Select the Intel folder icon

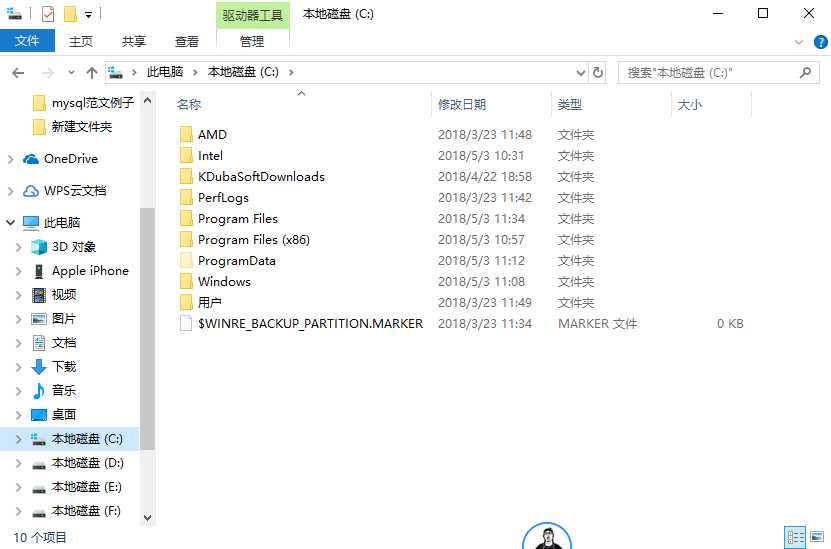coord(186,156)
